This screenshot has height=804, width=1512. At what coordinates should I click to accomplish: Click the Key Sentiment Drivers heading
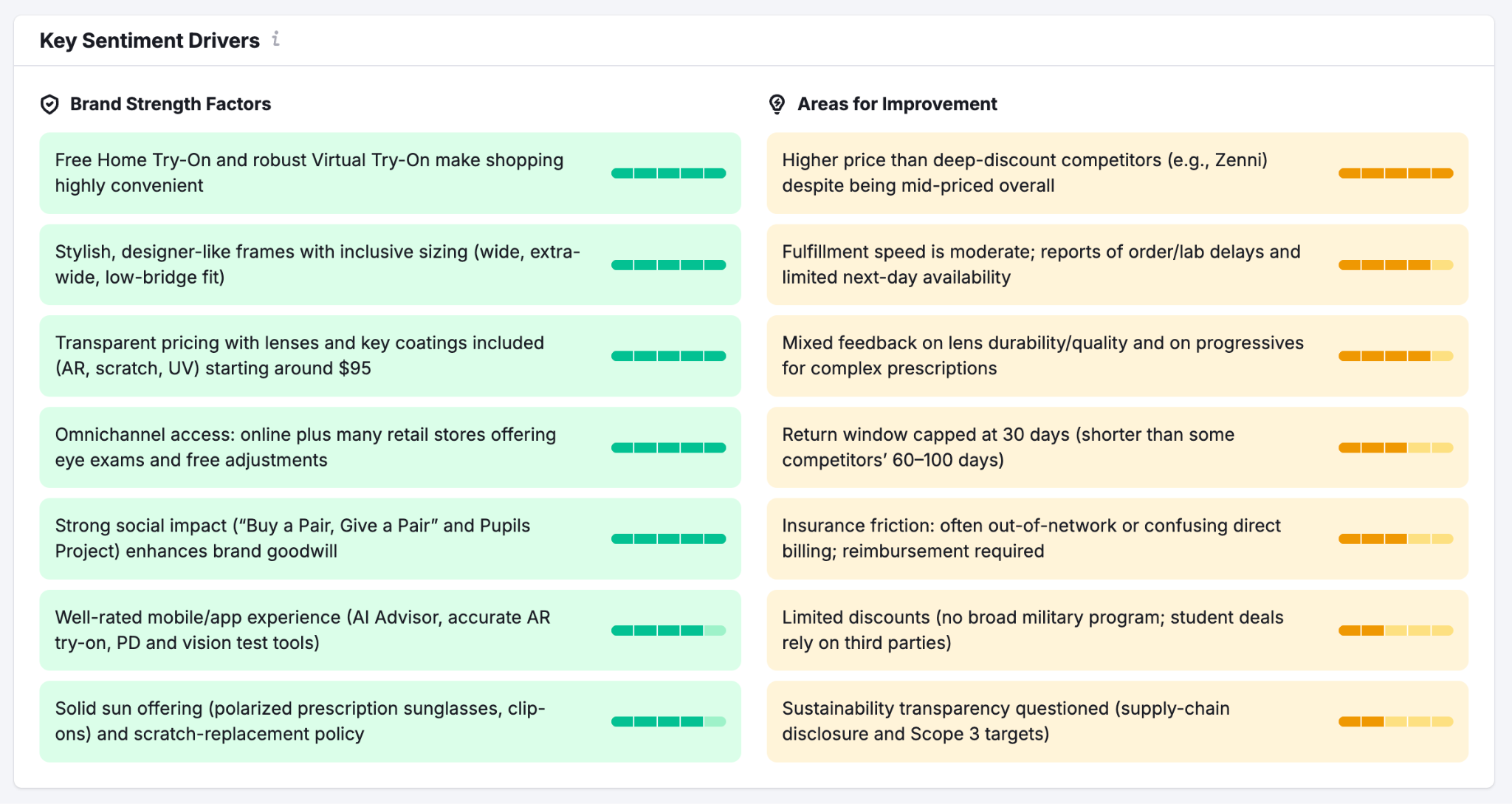149,40
